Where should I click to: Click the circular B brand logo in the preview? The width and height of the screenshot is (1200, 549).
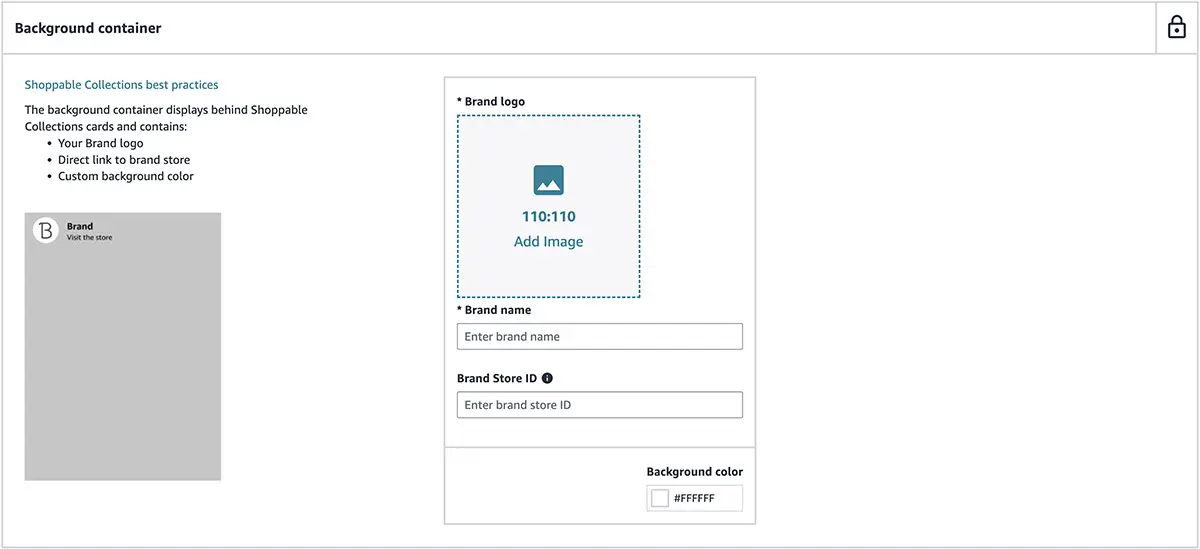[x=46, y=231]
